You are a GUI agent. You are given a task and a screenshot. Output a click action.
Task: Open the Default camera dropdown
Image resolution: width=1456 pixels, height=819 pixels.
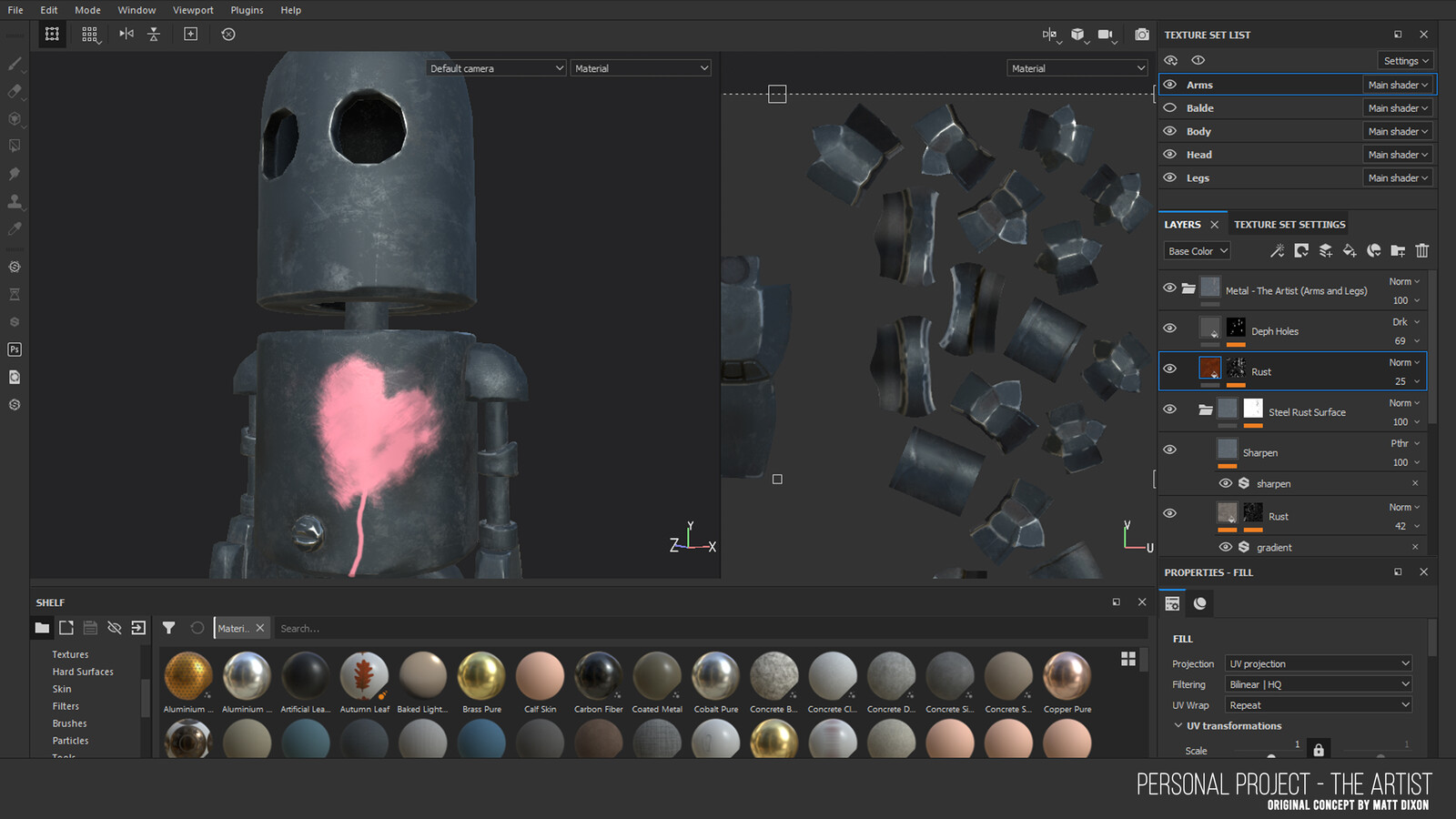pos(497,68)
